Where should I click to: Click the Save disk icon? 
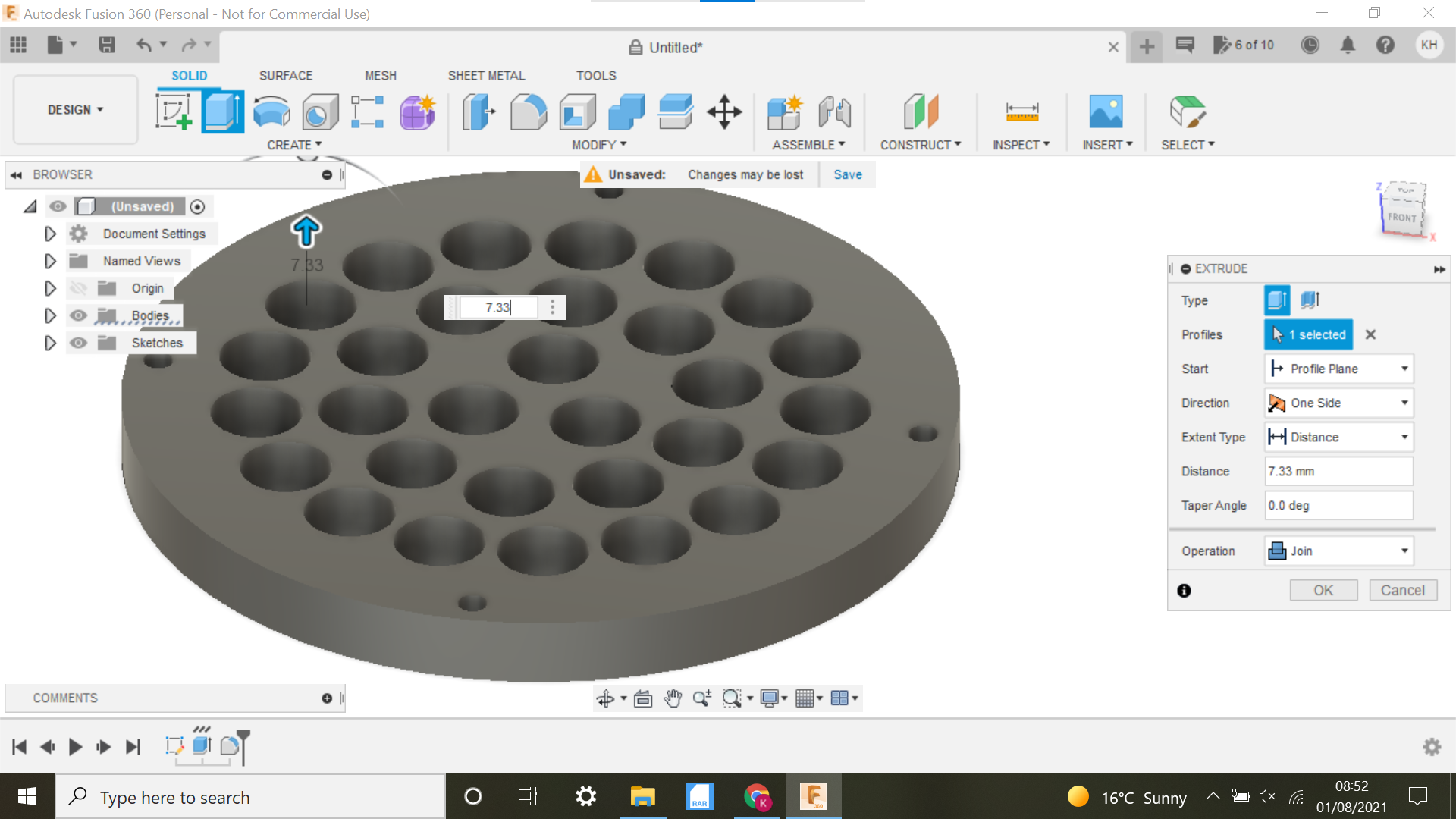point(107,45)
